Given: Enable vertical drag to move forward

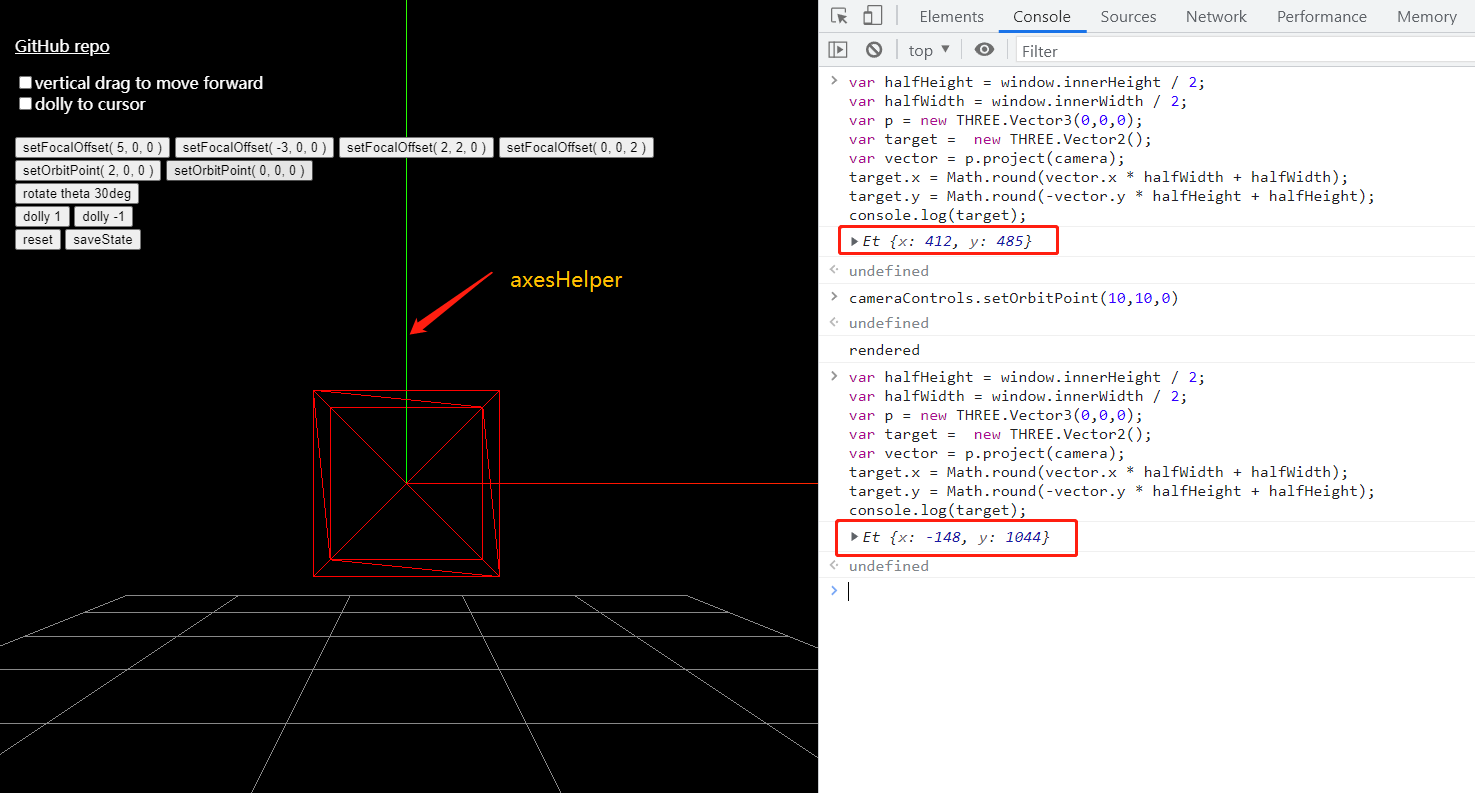Looking at the screenshot, I should 25,82.
